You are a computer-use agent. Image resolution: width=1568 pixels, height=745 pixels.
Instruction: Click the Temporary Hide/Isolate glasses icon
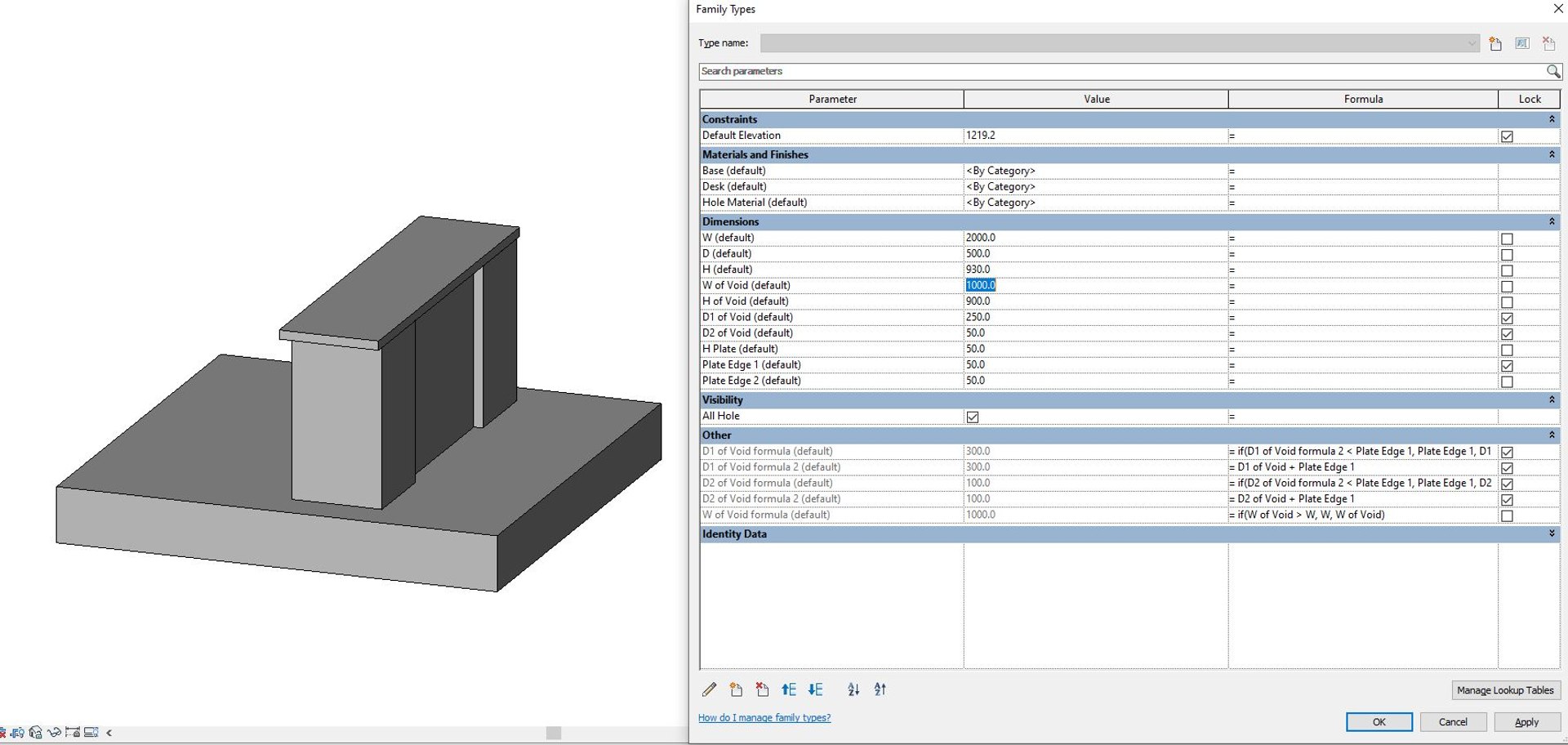[x=54, y=732]
